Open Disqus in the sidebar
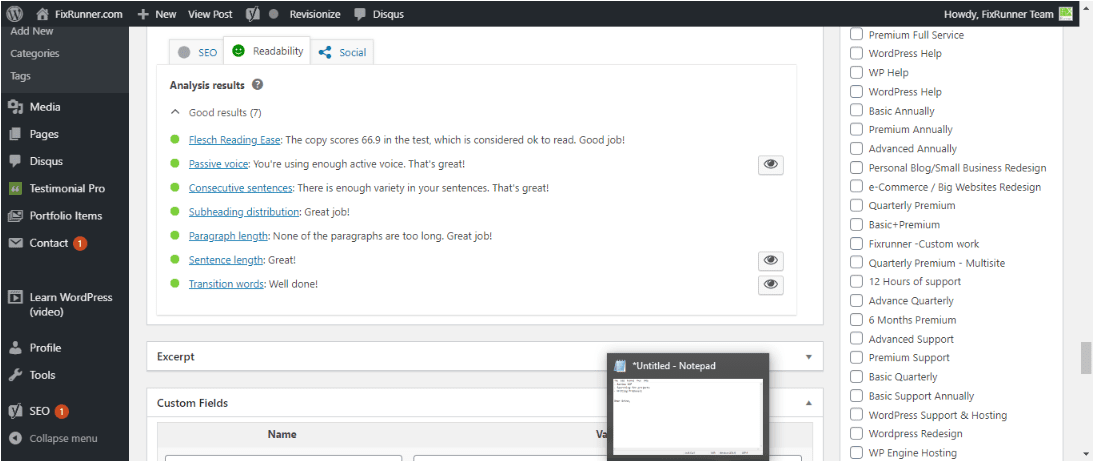The width and height of the screenshot is (1094, 467). (x=46, y=161)
